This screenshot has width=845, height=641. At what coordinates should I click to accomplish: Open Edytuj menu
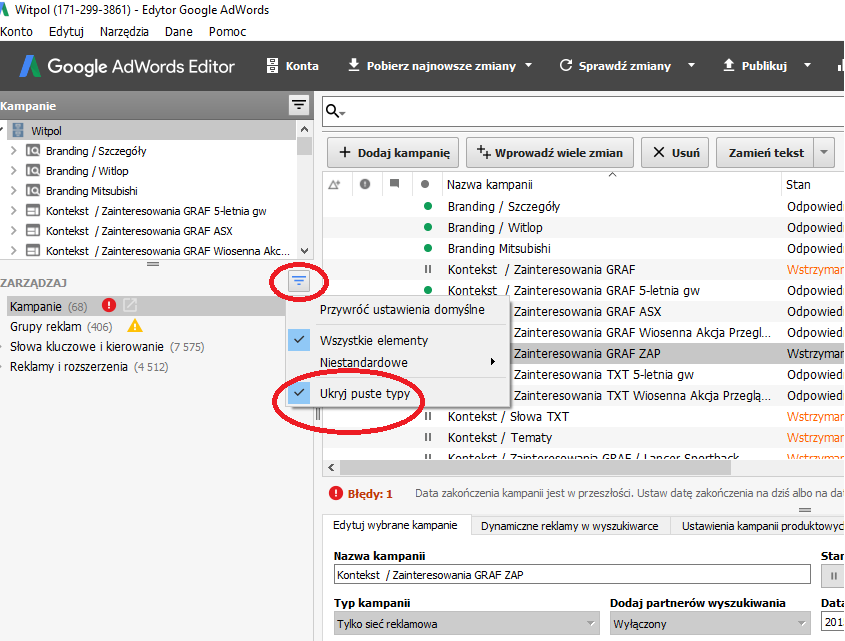tap(66, 31)
